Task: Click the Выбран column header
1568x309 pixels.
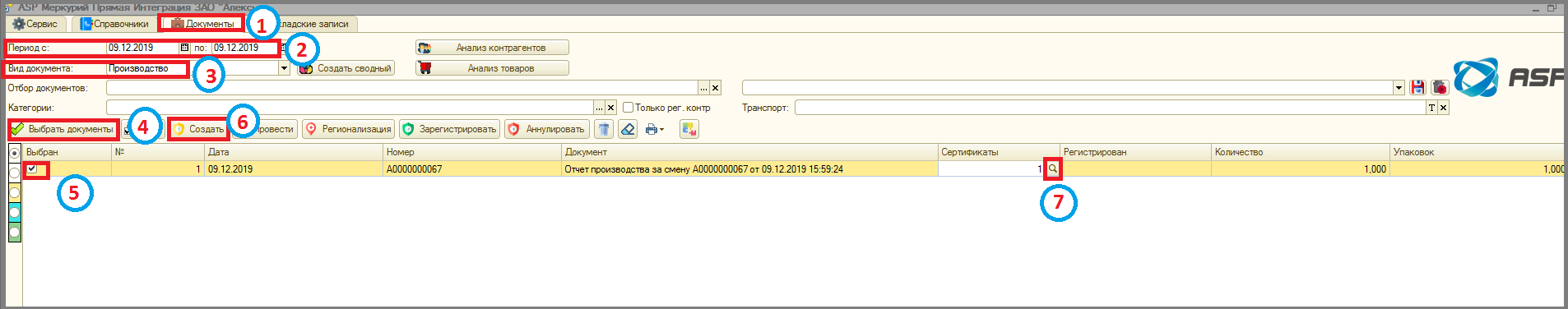Action: [x=67, y=152]
